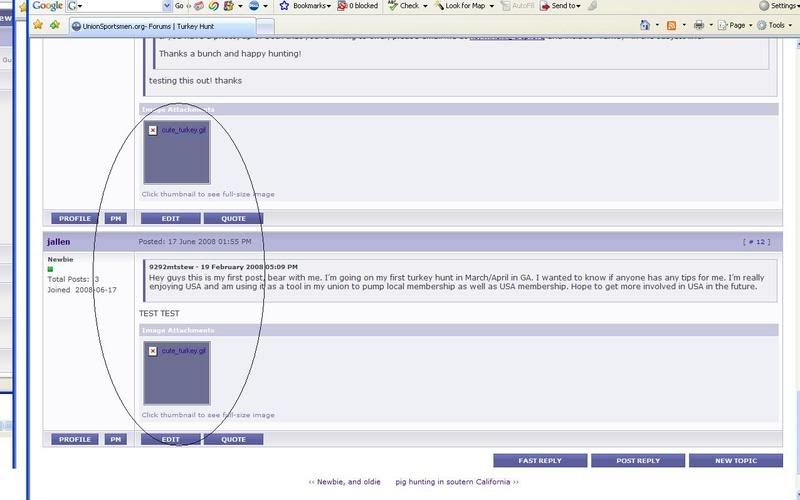Click broken image icon in jallen's attachment
Image resolution: width=800 pixels, height=500 pixels.
pos(152,351)
